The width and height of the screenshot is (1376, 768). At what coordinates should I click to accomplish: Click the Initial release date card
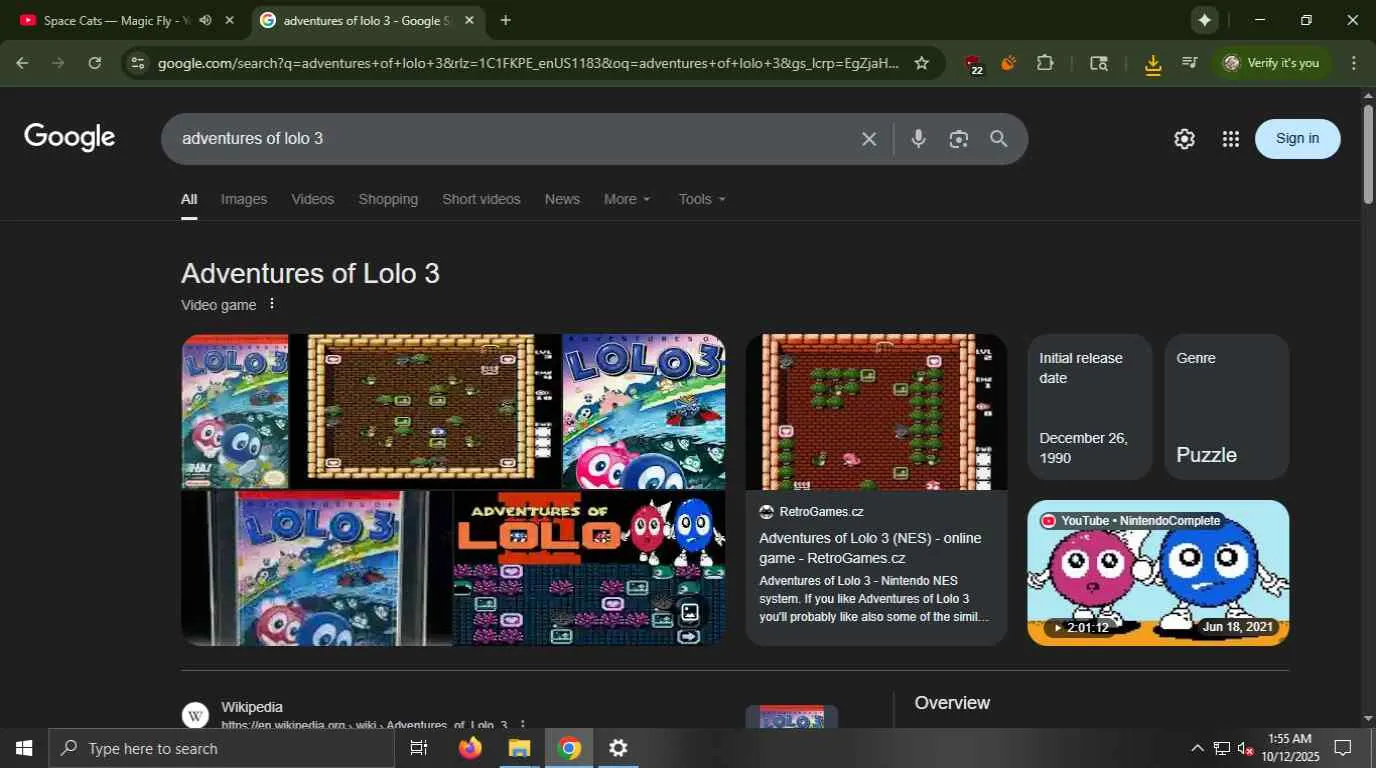click(1089, 407)
